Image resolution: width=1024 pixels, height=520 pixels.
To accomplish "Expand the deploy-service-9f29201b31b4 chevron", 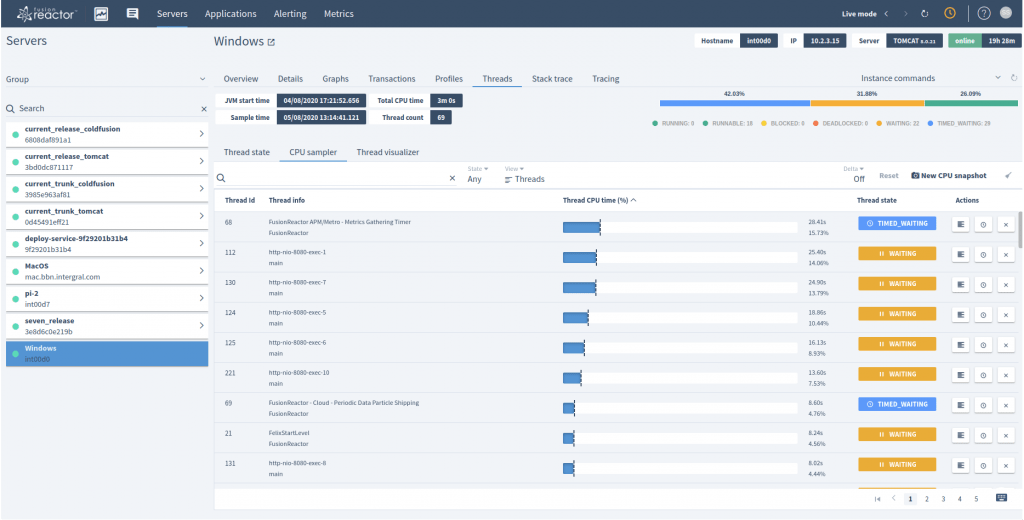I will tap(201, 244).
